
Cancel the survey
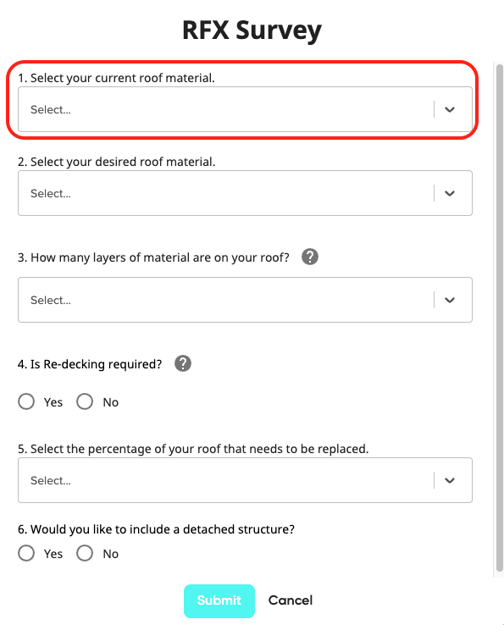(290, 600)
